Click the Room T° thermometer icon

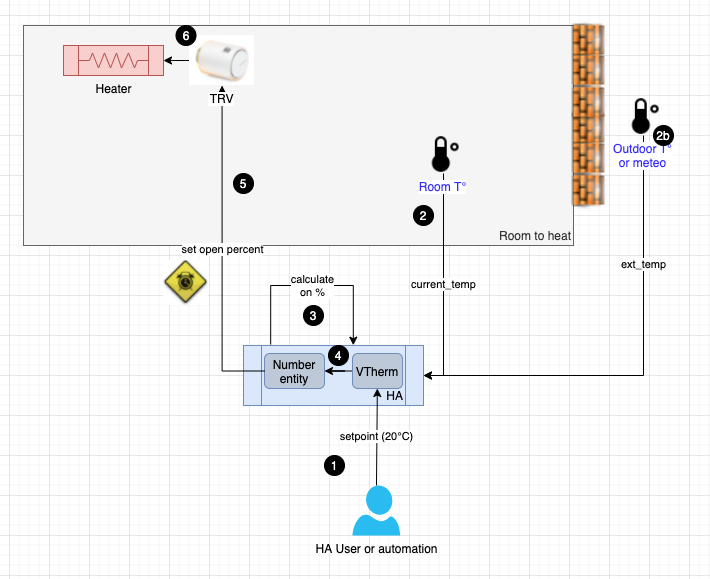point(440,155)
